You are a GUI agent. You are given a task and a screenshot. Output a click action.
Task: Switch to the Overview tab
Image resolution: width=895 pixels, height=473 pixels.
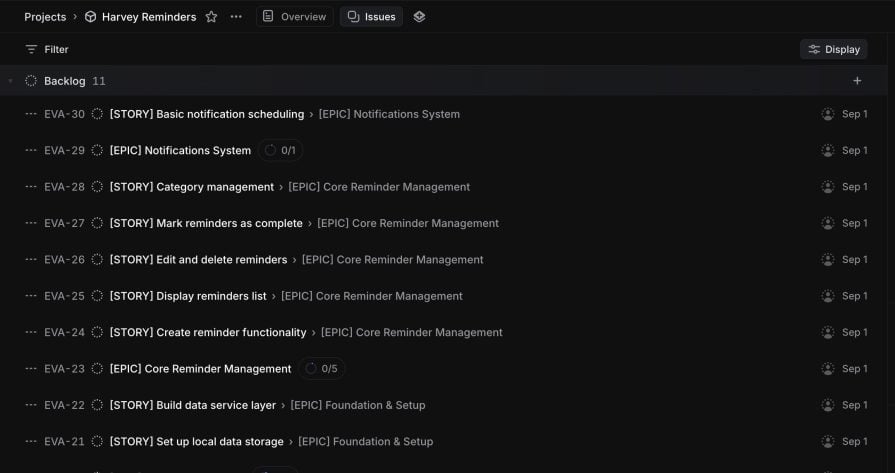click(294, 17)
